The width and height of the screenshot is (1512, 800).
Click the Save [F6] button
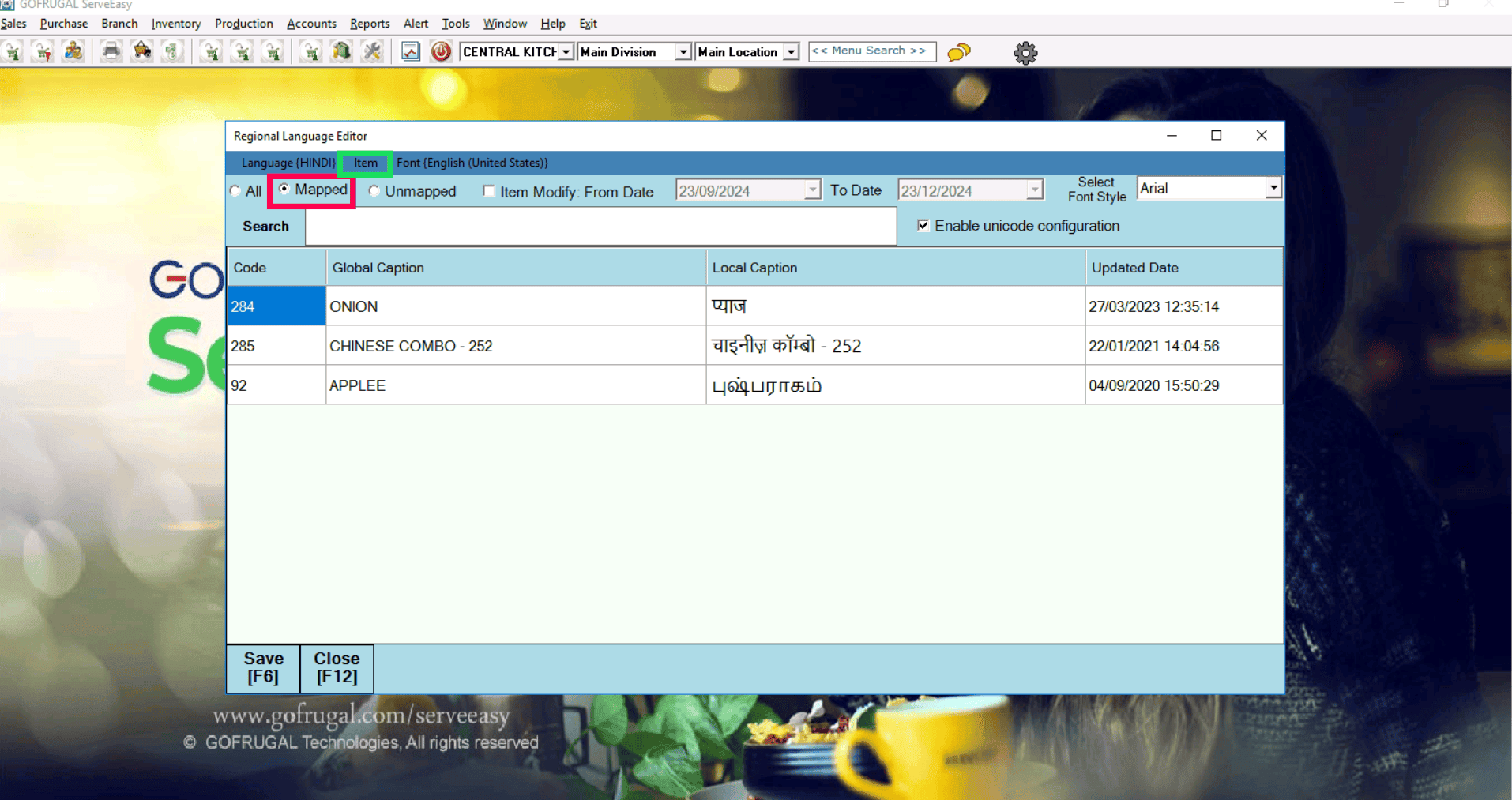click(x=263, y=667)
